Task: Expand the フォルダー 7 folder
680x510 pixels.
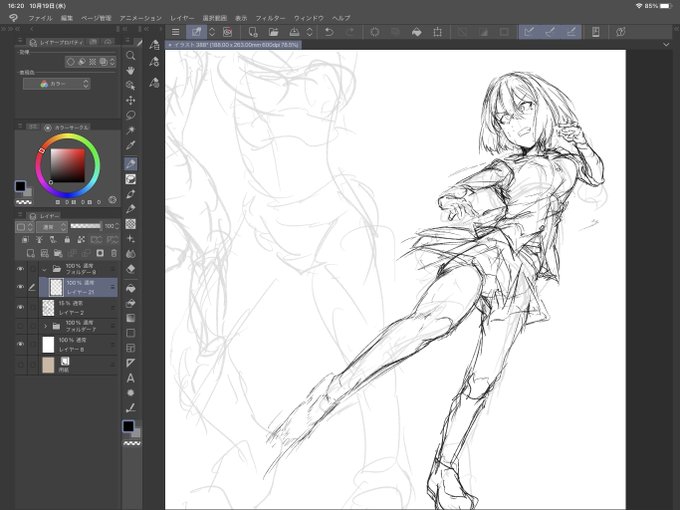Action: [45, 326]
